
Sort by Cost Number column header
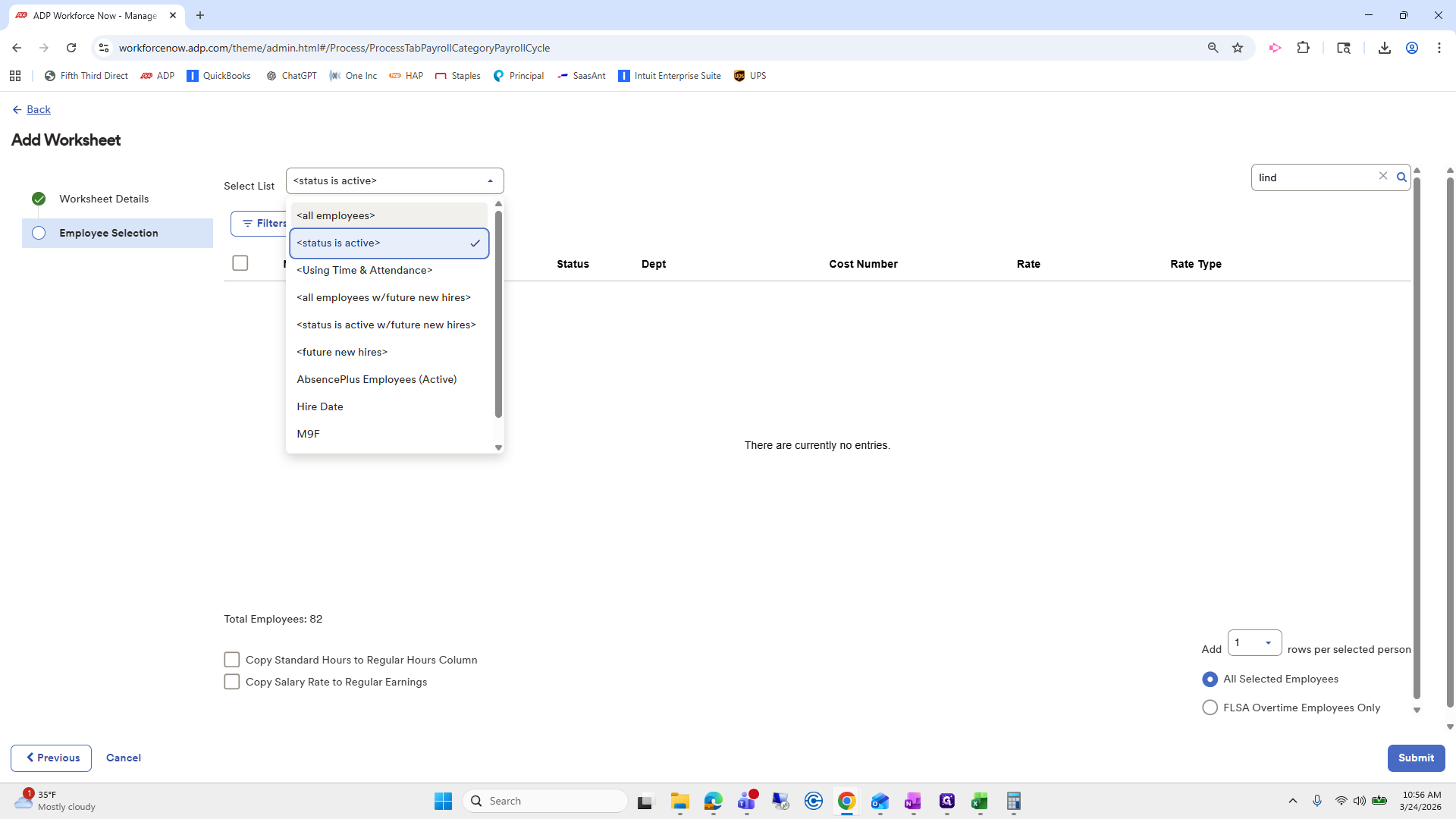click(x=863, y=264)
